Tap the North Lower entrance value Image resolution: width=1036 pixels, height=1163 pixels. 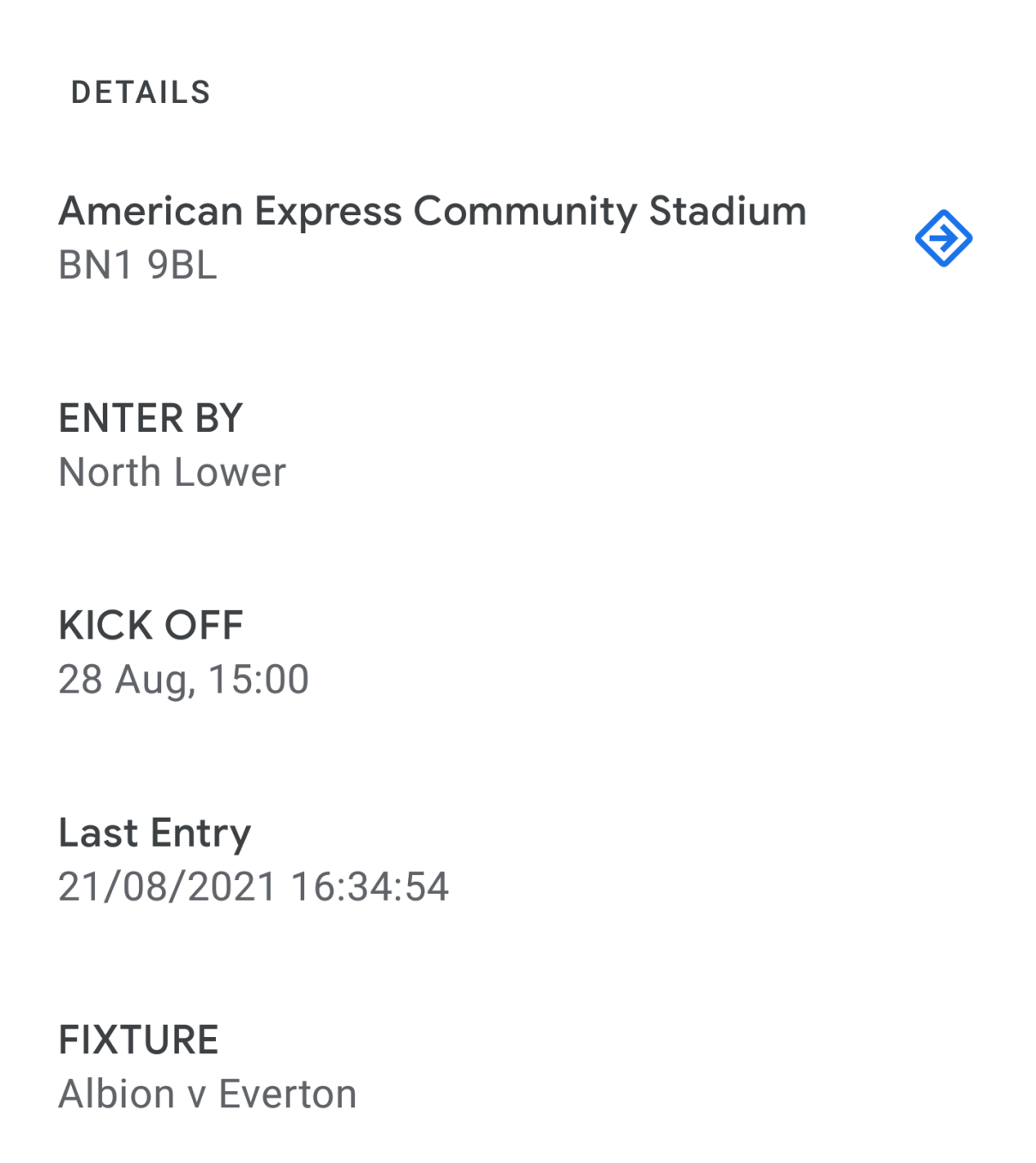click(172, 472)
